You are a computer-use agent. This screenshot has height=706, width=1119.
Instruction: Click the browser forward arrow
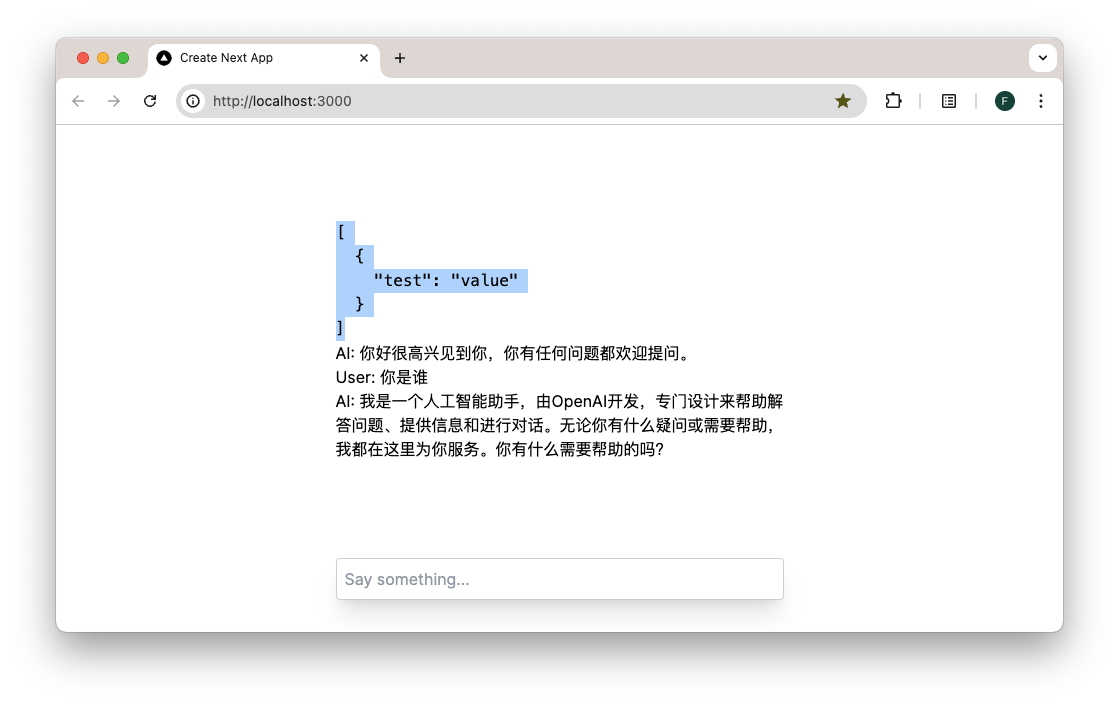(x=114, y=101)
